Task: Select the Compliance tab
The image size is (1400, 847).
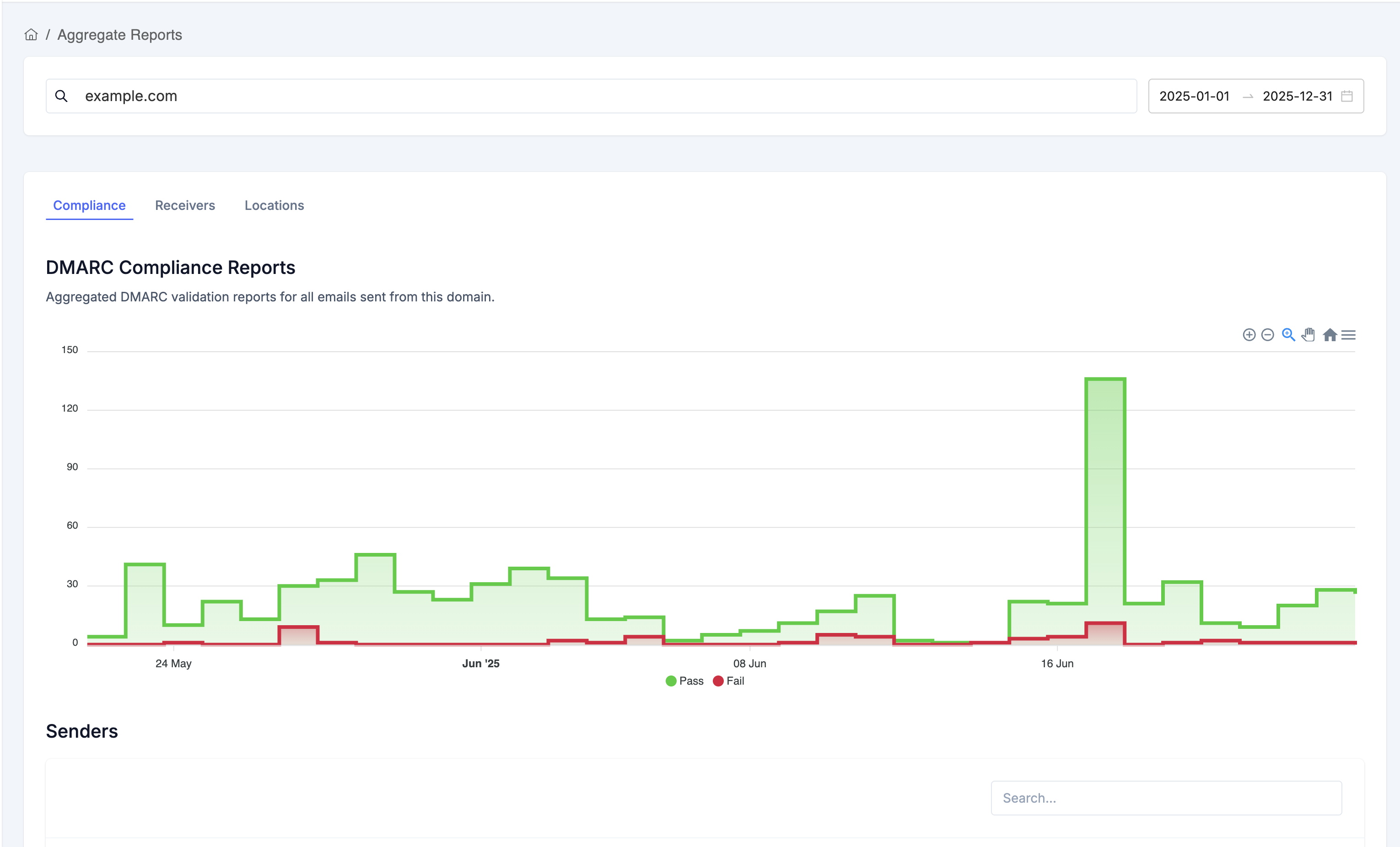Action: coord(89,205)
